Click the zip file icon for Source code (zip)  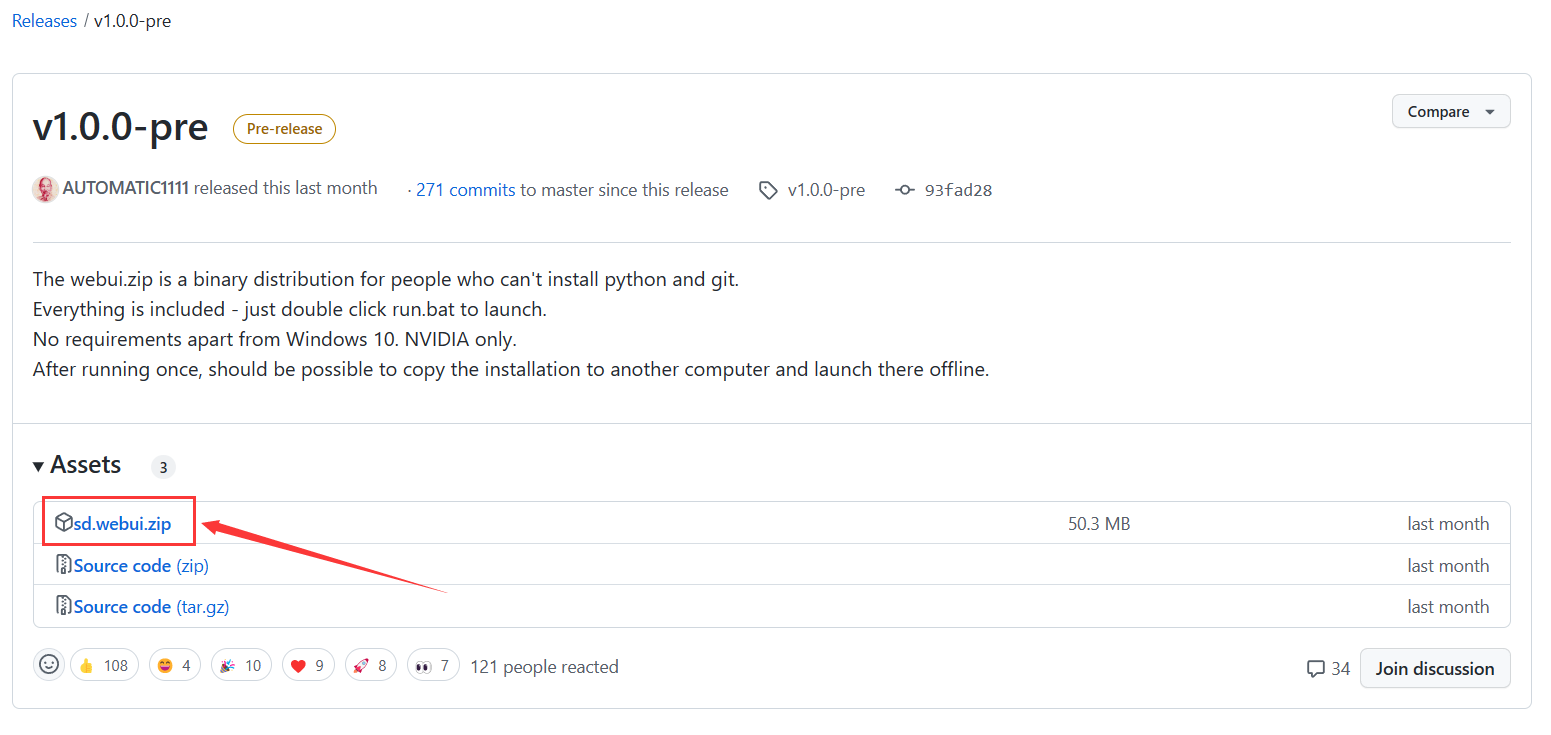click(64, 565)
